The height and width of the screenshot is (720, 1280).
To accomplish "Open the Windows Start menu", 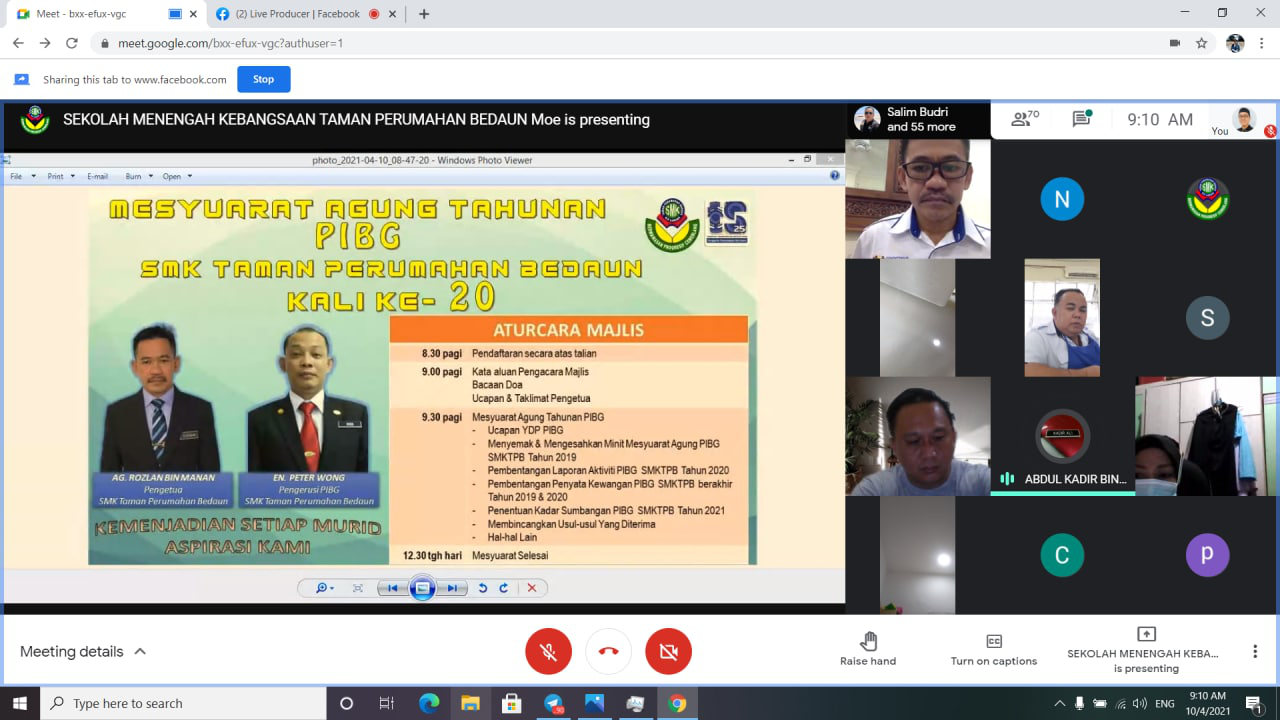I will tap(20, 703).
